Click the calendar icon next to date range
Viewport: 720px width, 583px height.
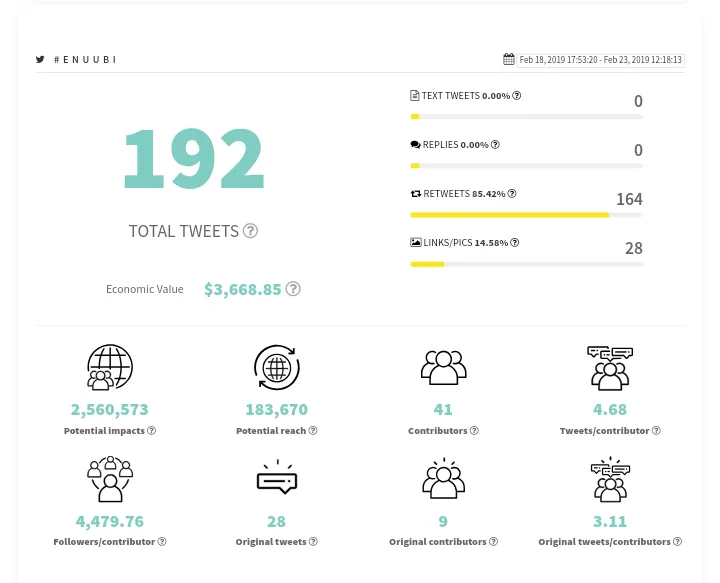point(508,59)
